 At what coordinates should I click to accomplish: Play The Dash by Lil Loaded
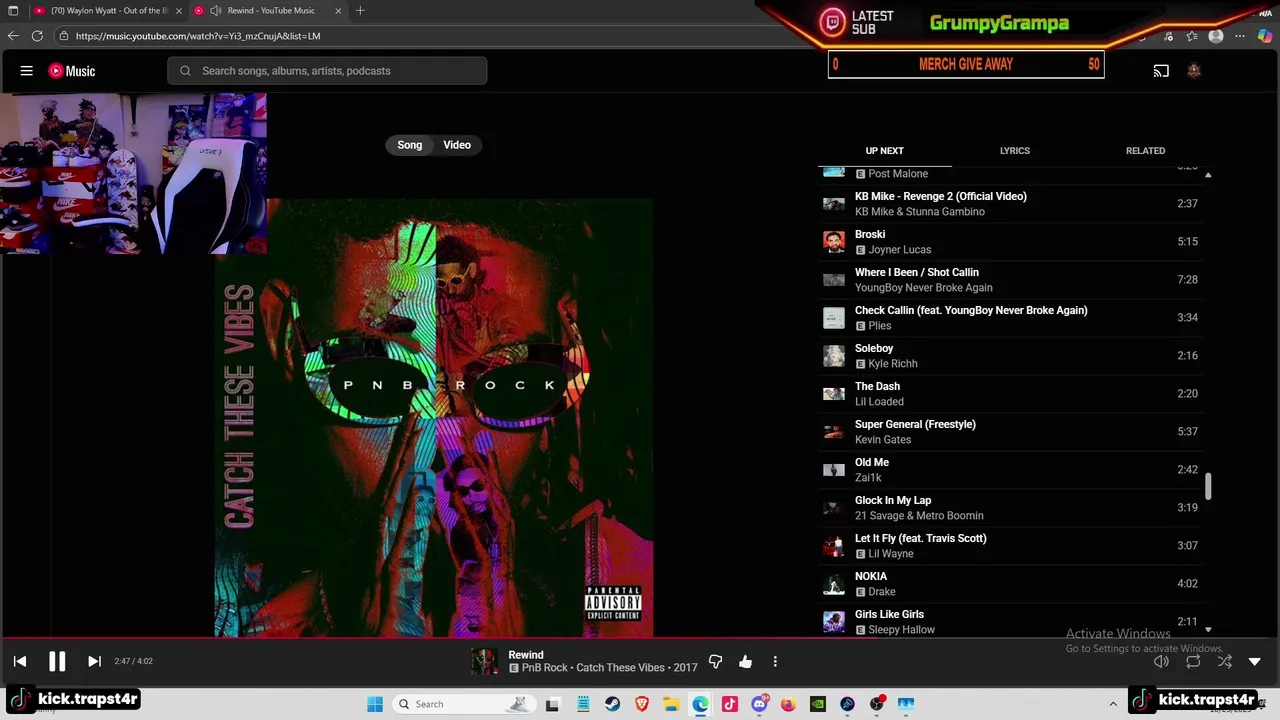click(1010, 394)
